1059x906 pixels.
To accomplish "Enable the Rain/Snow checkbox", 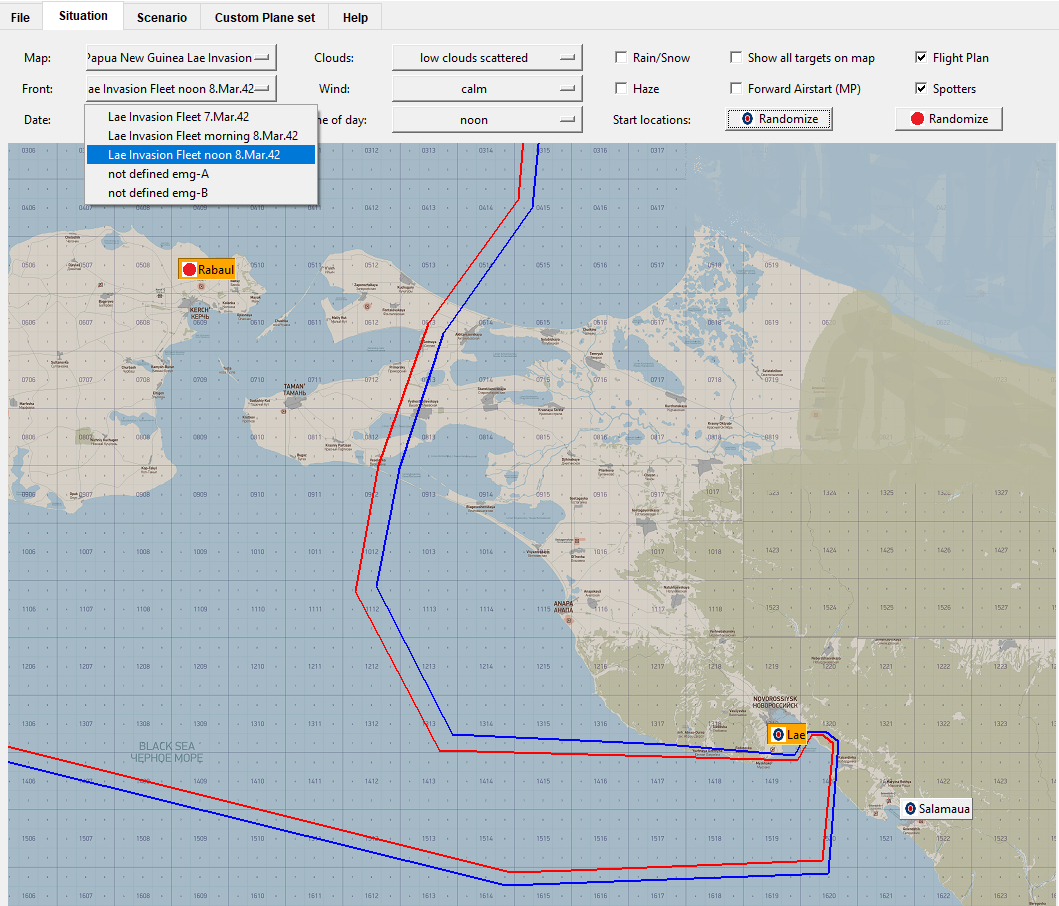I will pyautogui.click(x=621, y=57).
